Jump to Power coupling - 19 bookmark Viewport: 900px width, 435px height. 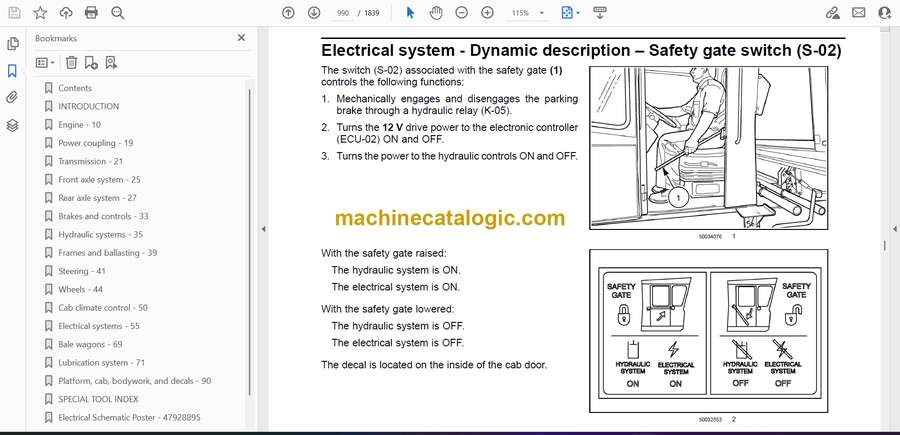click(95, 143)
